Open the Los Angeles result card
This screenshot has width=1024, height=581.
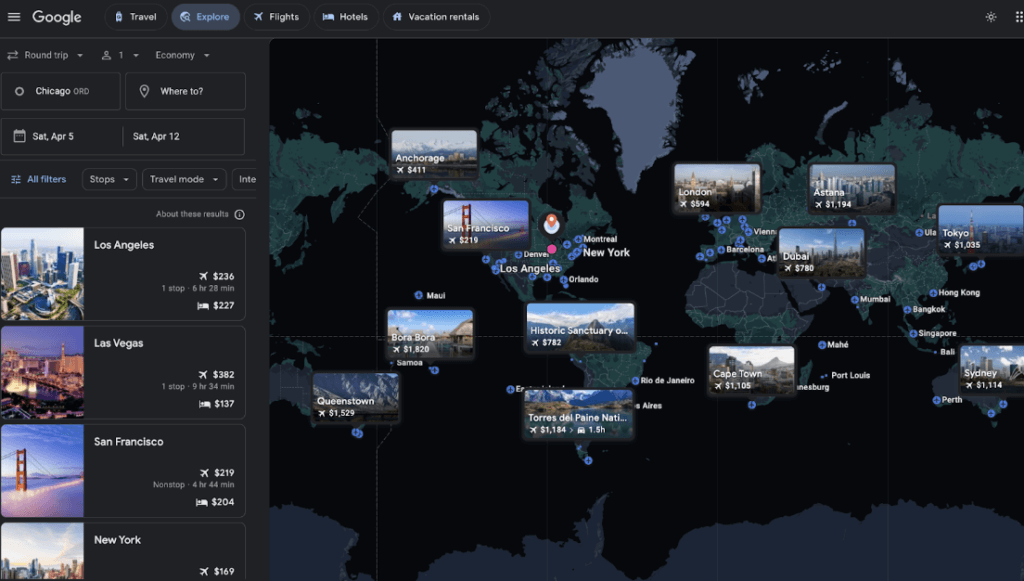pyautogui.click(x=123, y=274)
